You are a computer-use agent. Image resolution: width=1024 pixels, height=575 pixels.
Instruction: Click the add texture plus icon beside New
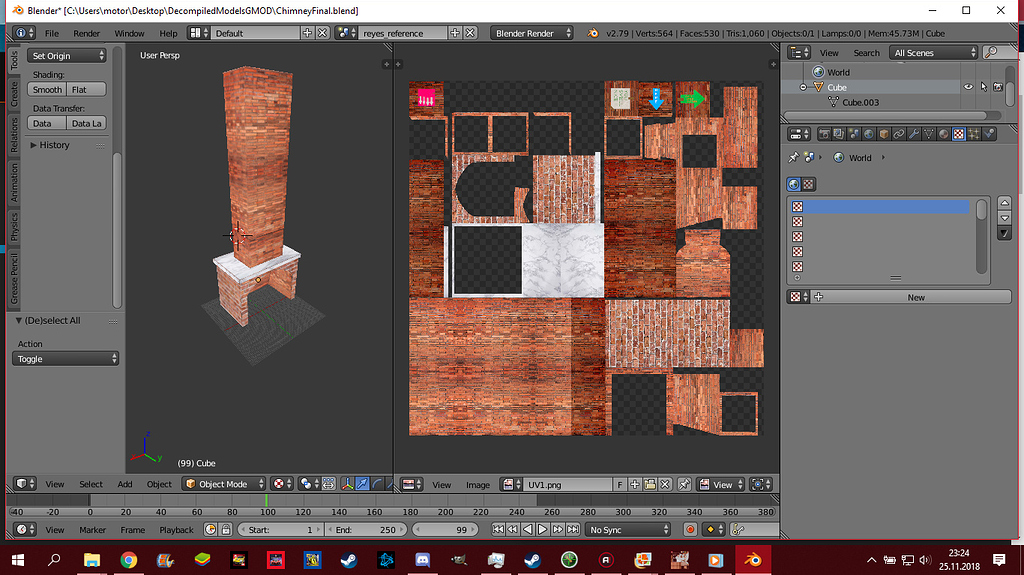click(x=818, y=297)
